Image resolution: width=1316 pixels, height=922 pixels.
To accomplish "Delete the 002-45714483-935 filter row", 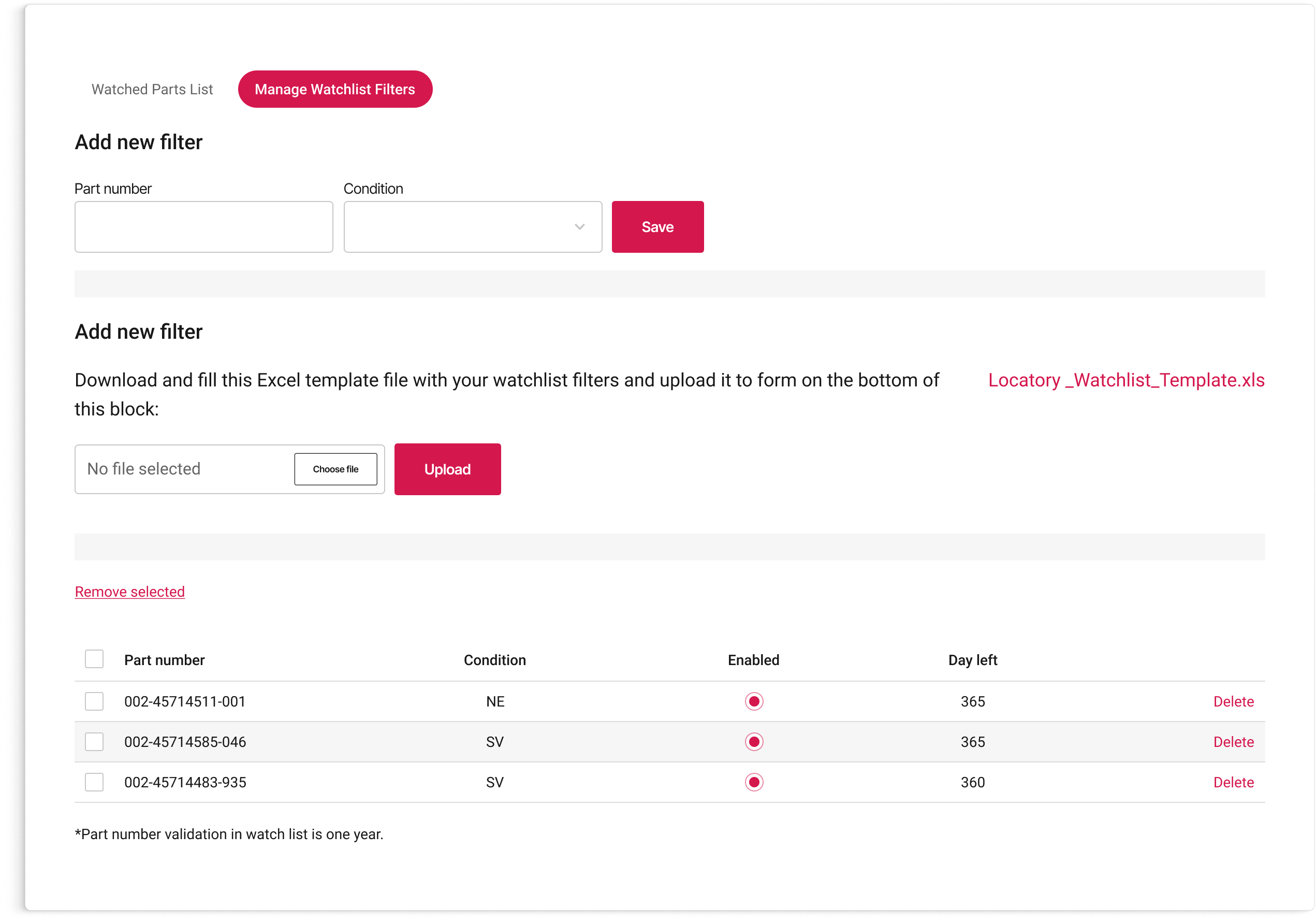I will point(1233,782).
